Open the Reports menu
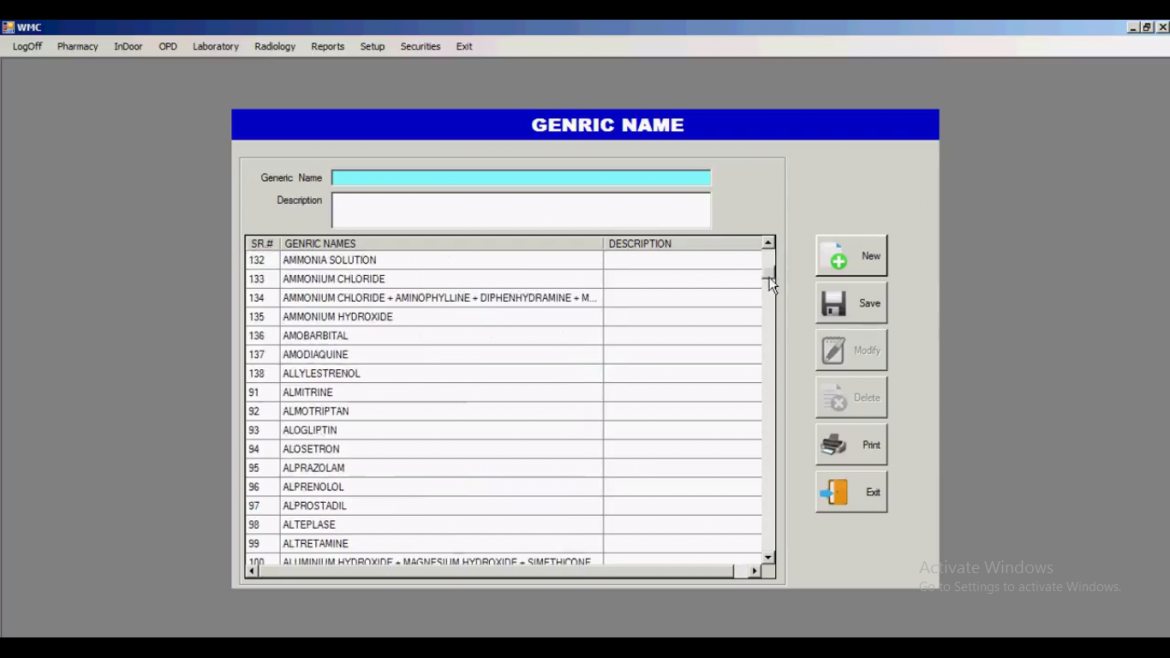This screenshot has height=658, width=1170. (x=327, y=46)
